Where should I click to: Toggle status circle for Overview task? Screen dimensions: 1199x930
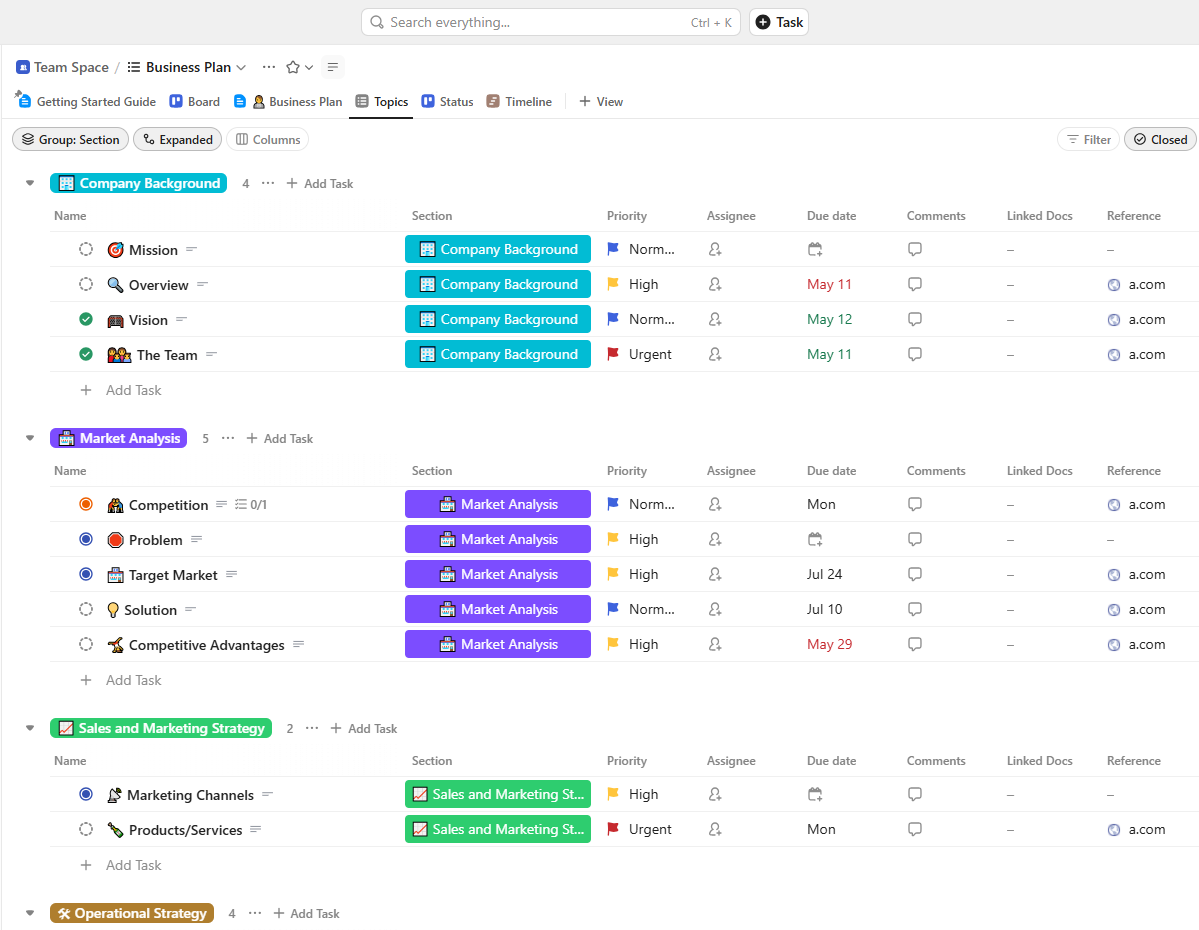pyautogui.click(x=86, y=285)
